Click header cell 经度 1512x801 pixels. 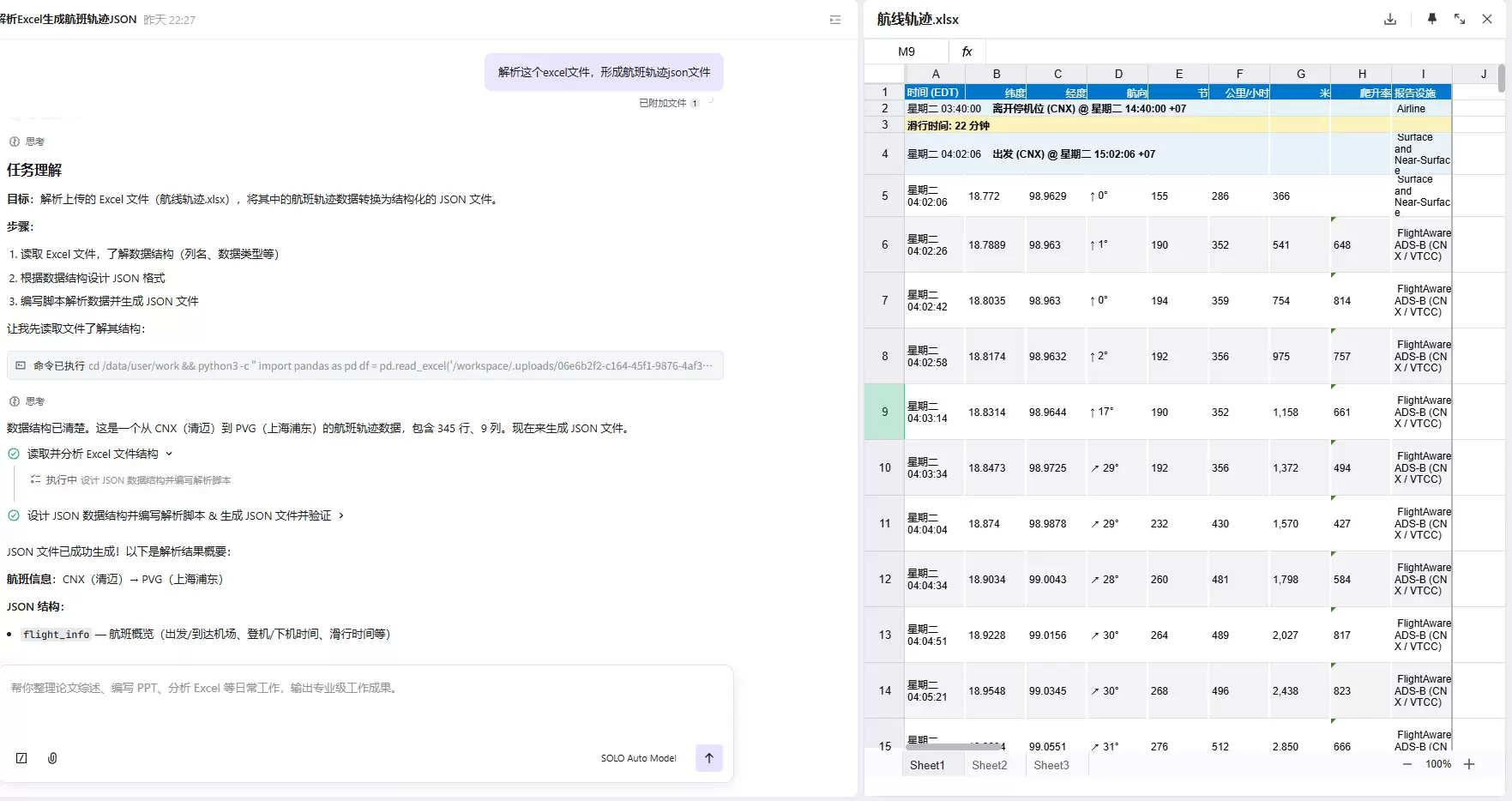pyautogui.click(x=1057, y=92)
